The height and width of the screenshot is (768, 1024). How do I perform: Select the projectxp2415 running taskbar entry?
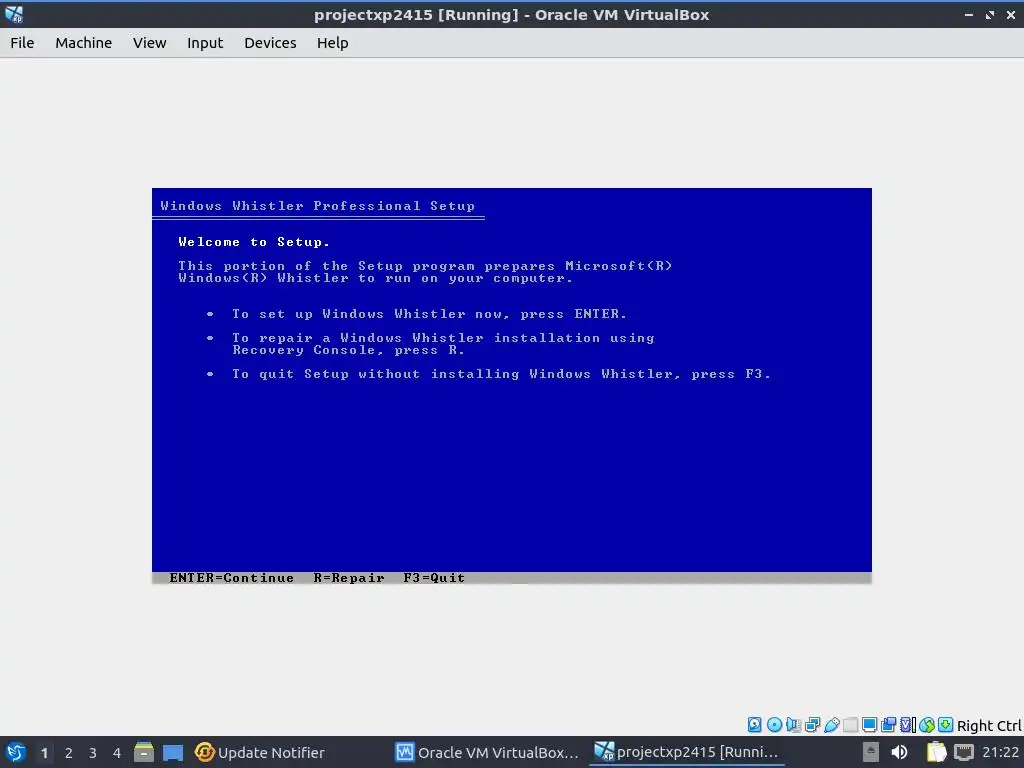(x=687, y=752)
